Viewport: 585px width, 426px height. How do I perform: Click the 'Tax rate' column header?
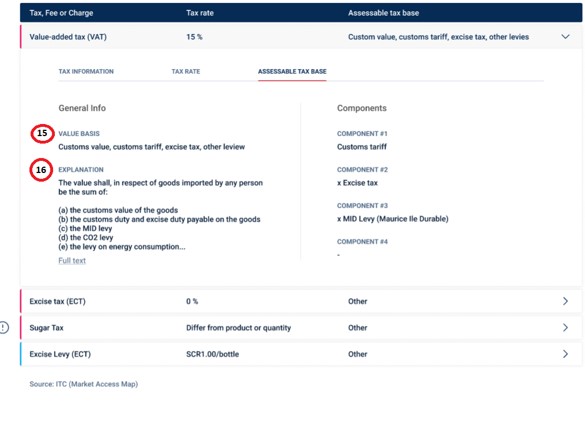[200, 13]
